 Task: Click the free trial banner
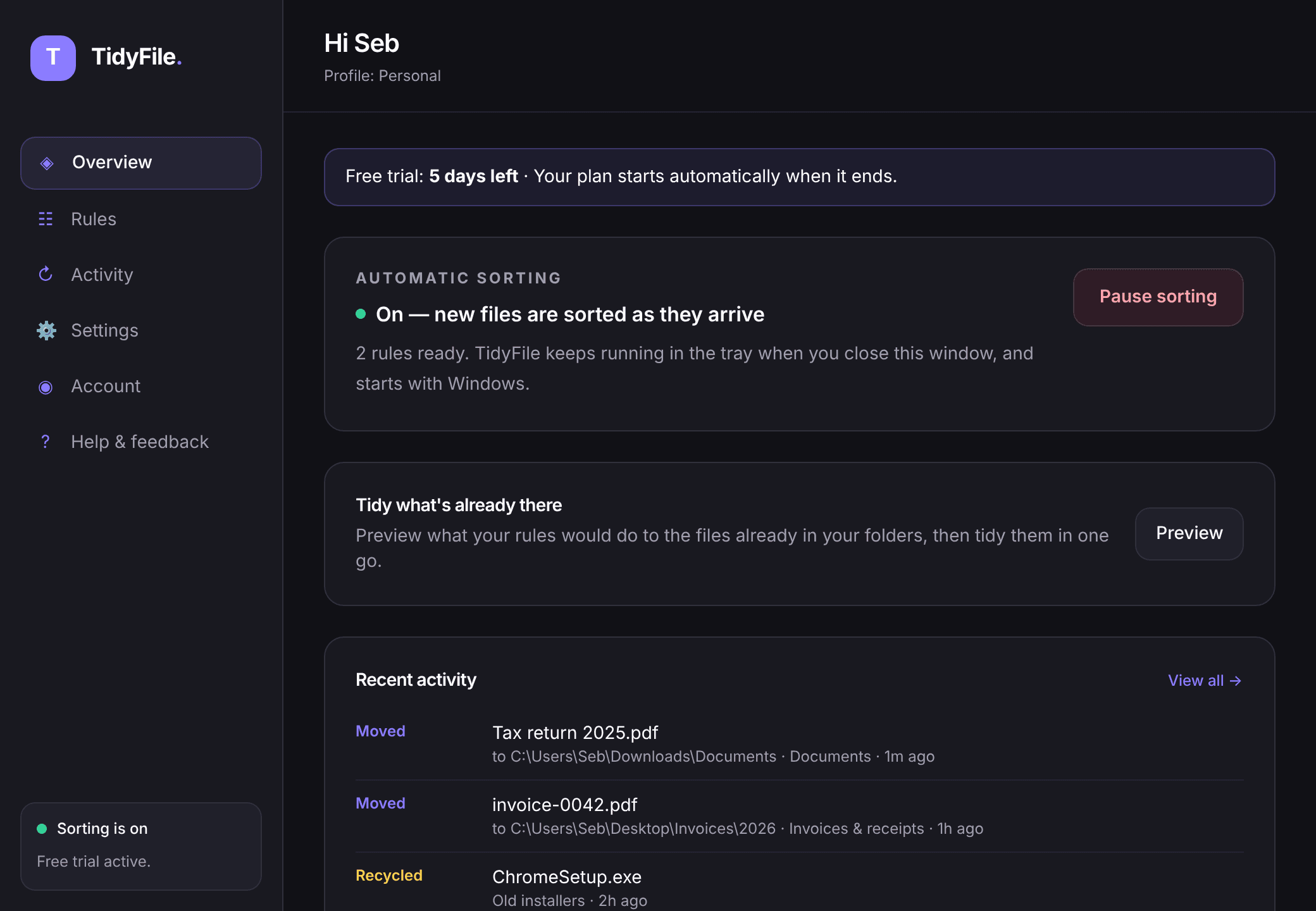click(799, 177)
